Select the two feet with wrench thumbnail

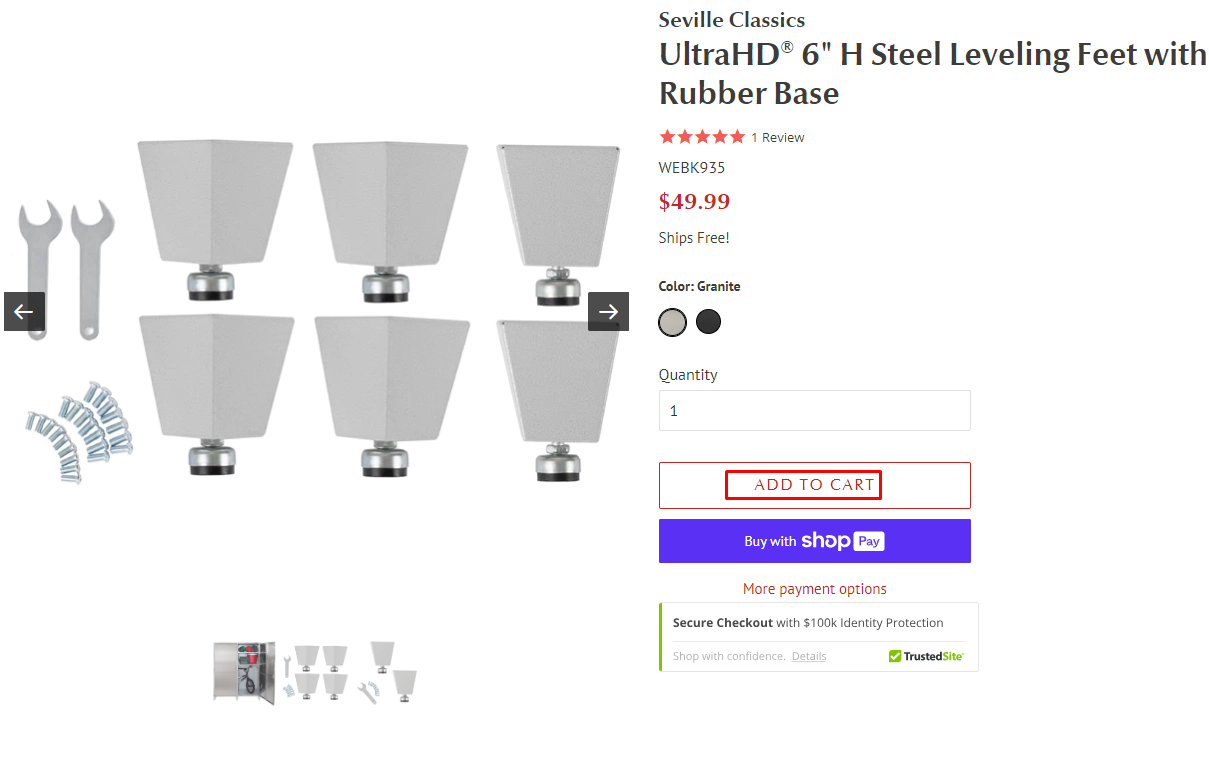[390, 671]
